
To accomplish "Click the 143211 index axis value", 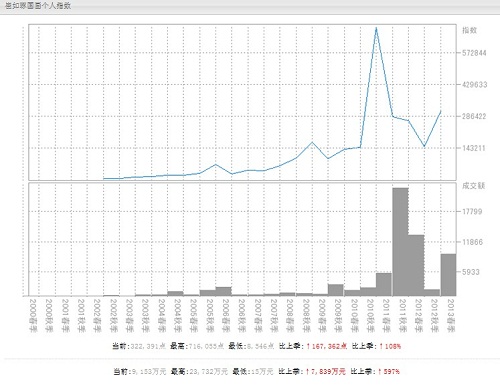I will (474, 148).
